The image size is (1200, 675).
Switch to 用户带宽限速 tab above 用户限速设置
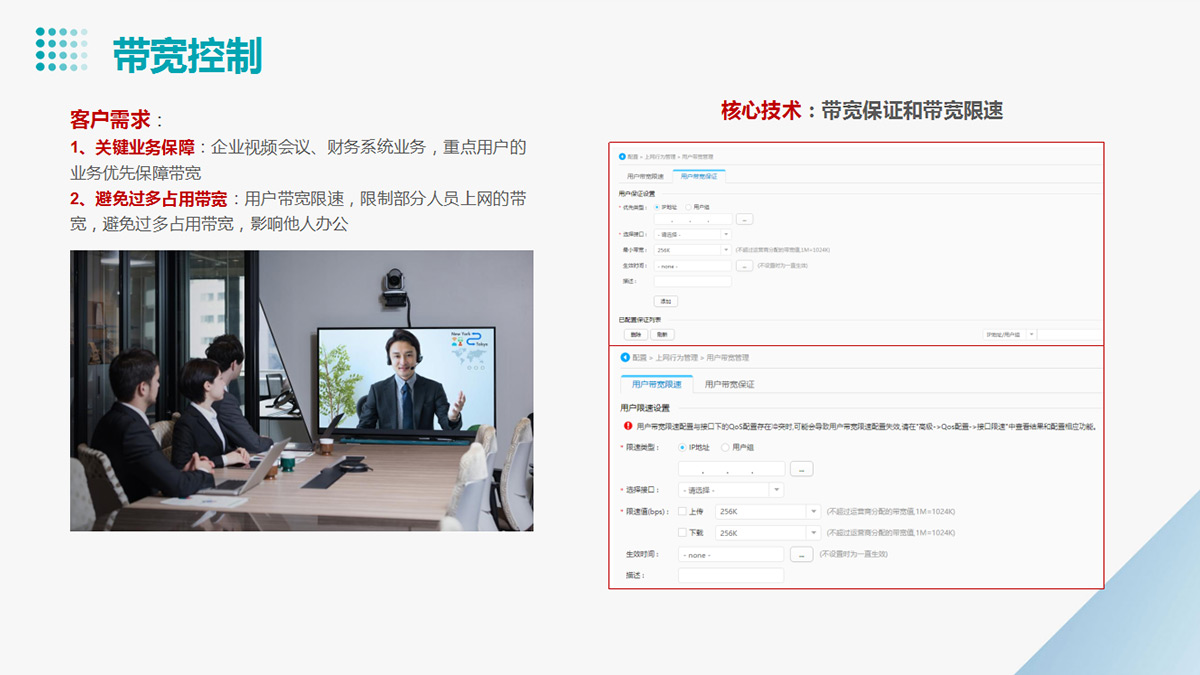coord(656,384)
